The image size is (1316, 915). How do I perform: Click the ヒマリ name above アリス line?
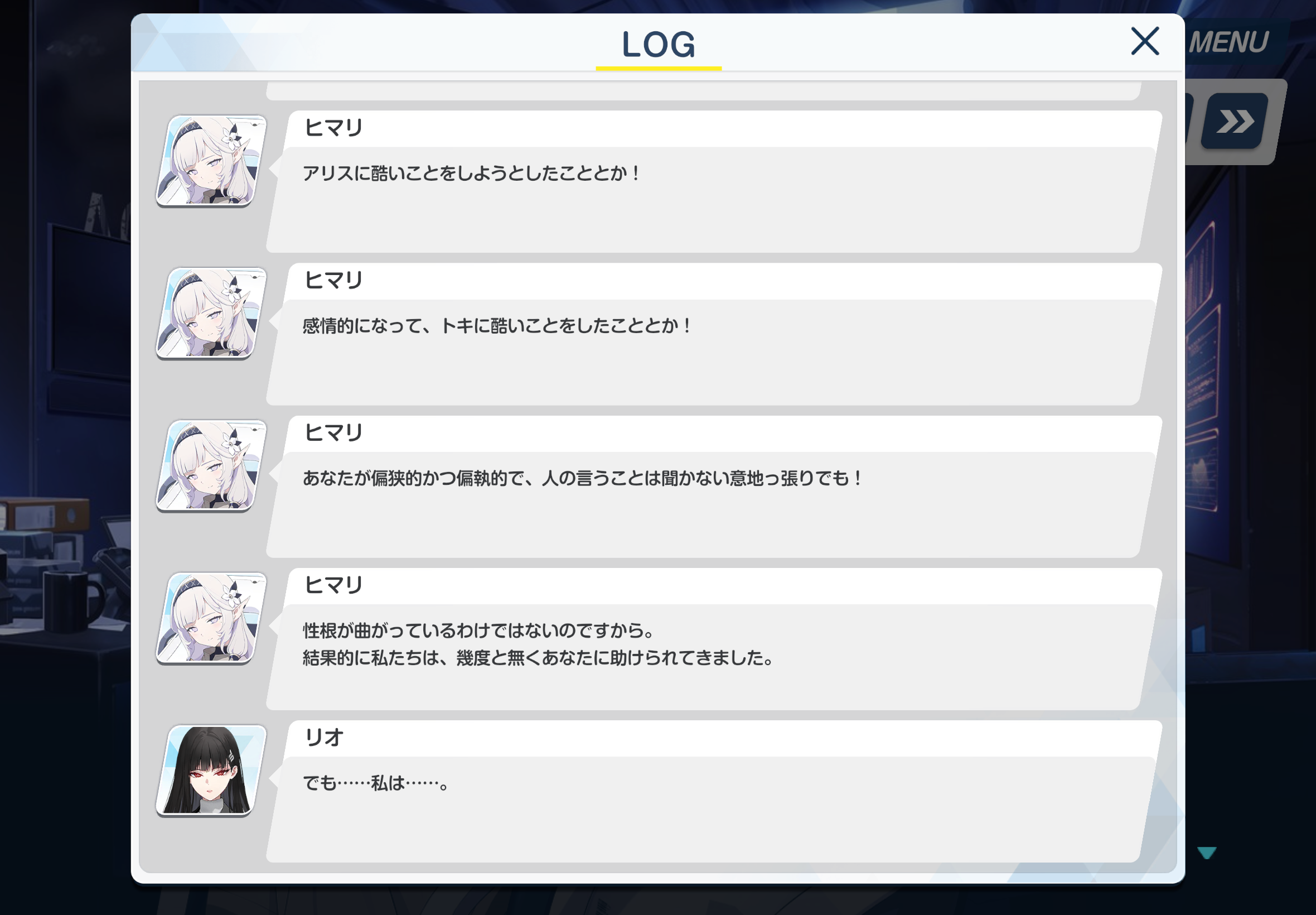[333, 128]
